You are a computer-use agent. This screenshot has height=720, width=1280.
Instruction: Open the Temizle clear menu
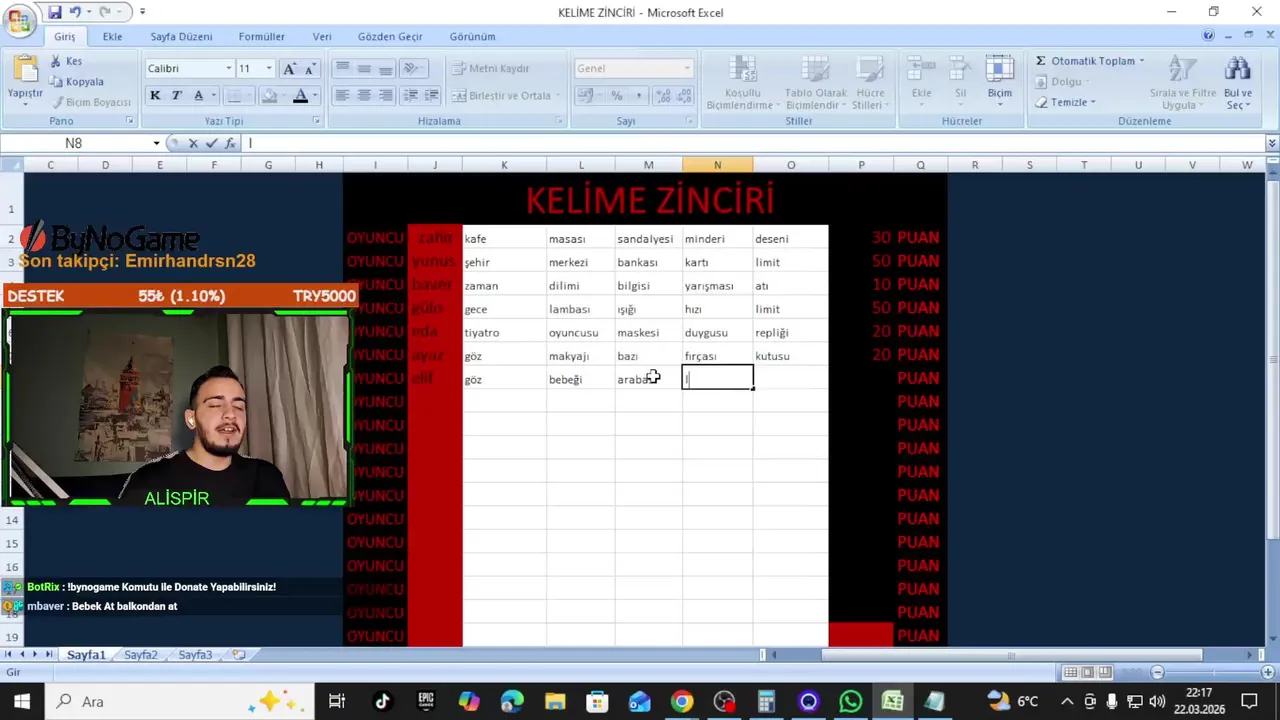(x=1065, y=102)
